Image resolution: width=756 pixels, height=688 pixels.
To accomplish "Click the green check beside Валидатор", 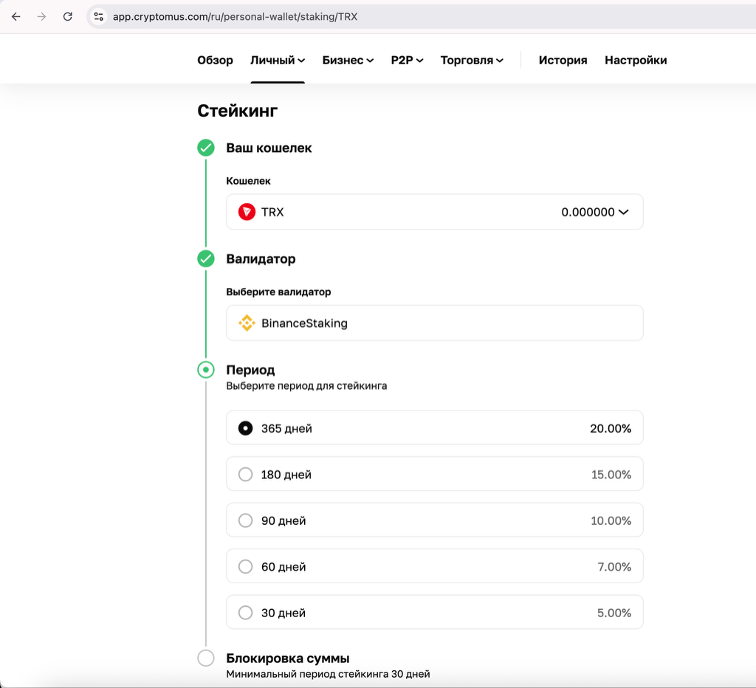I will point(206,258).
